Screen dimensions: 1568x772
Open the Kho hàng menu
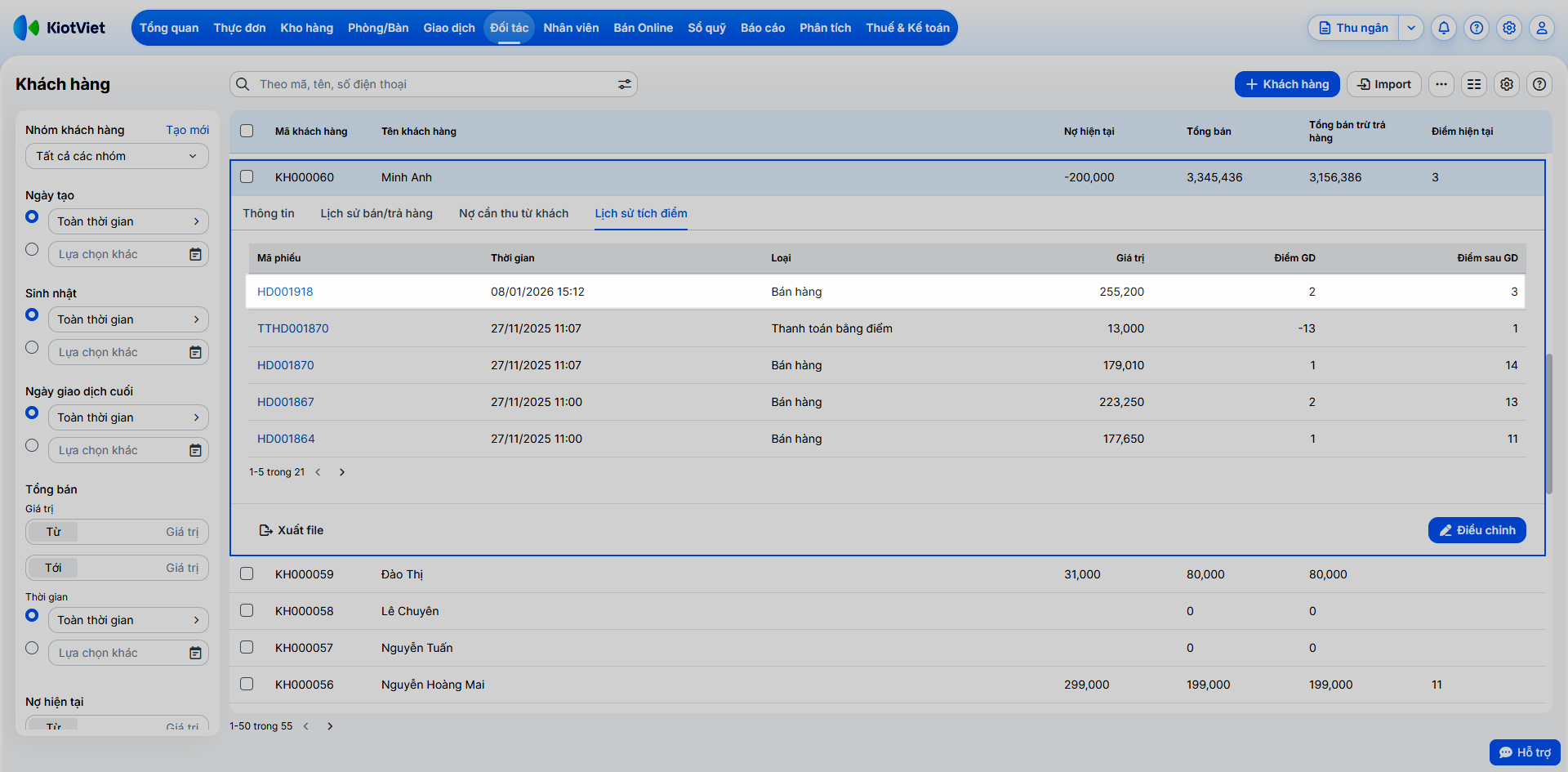click(307, 28)
